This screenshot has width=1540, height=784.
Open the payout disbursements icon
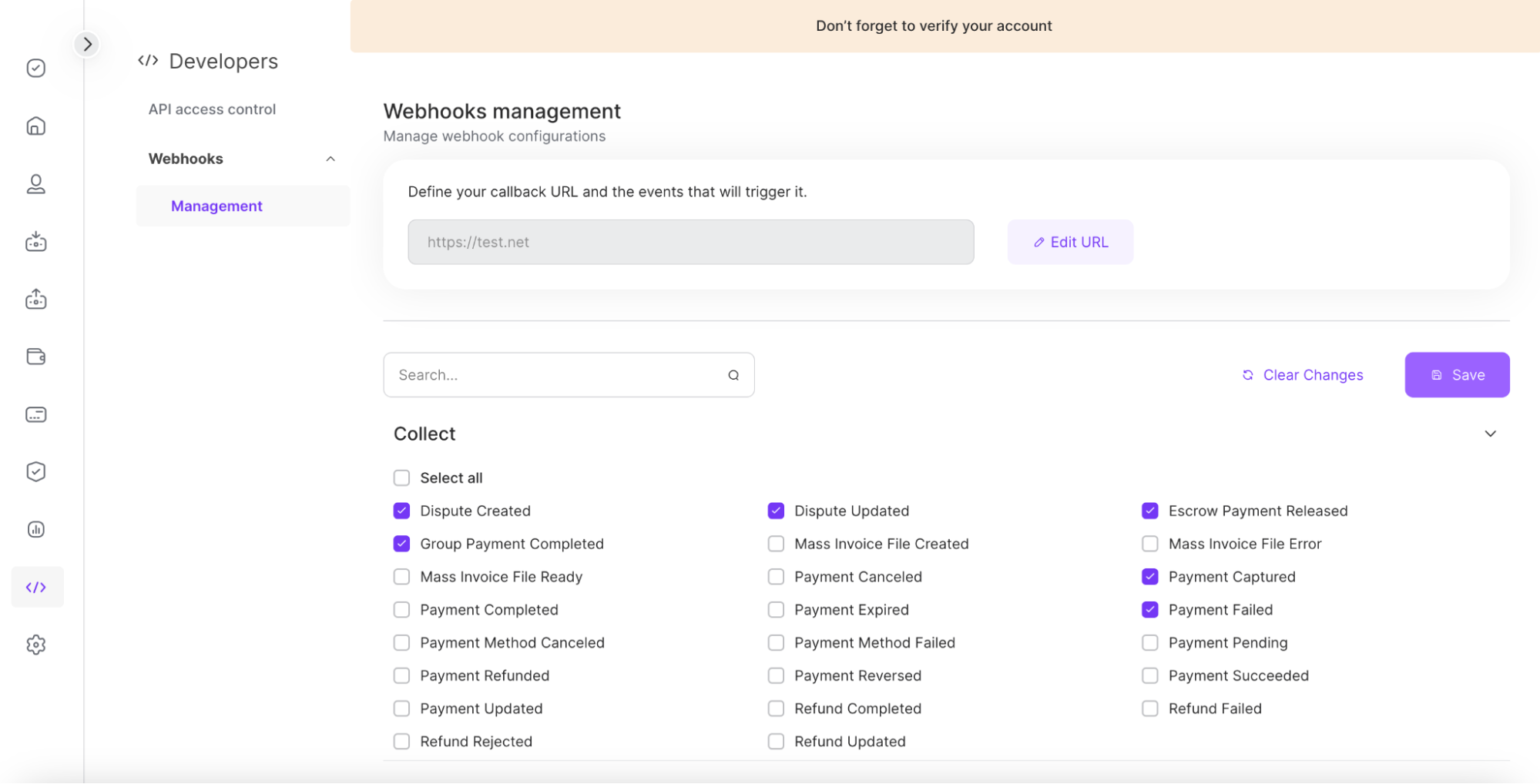click(35, 300)
